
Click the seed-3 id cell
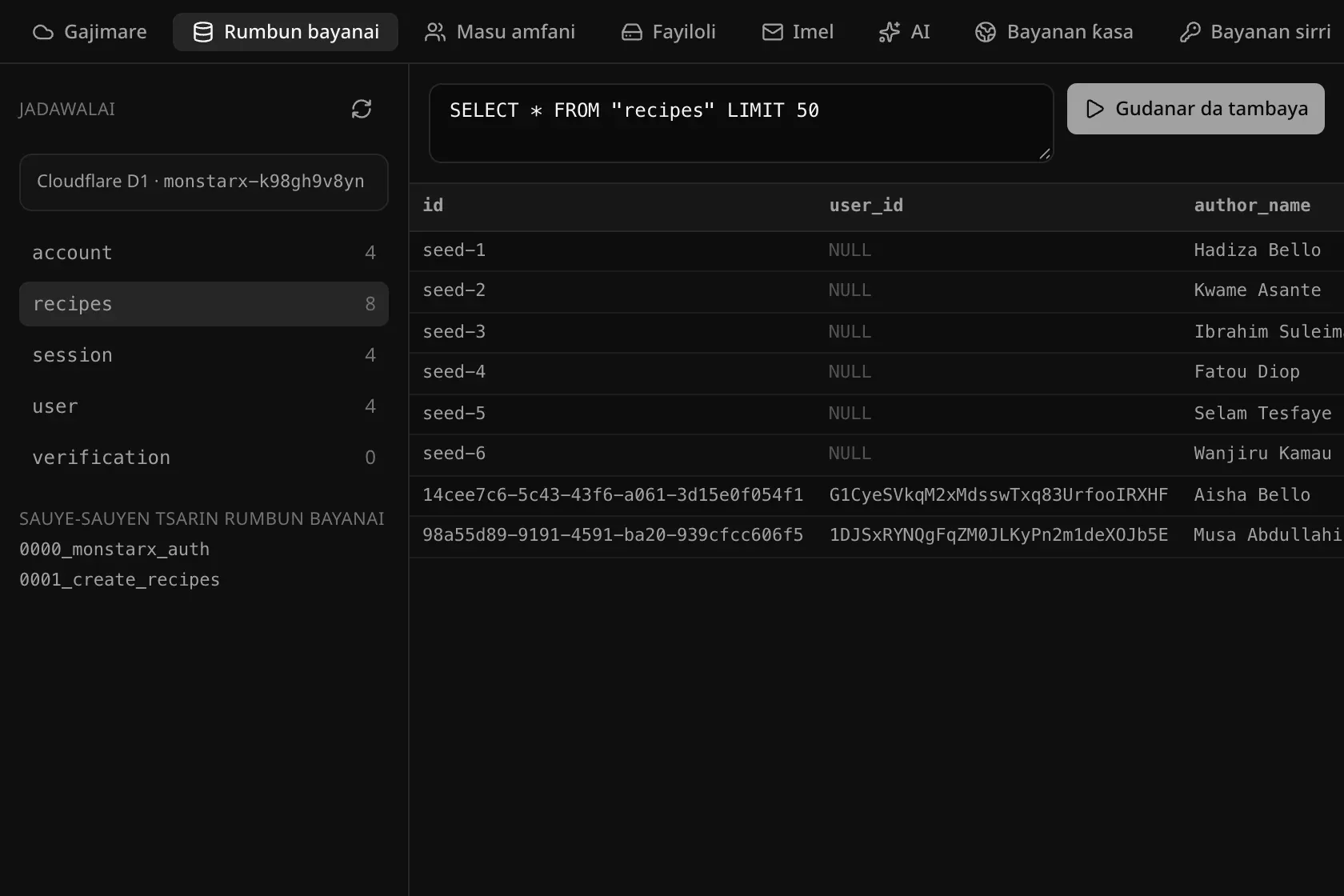pyautogui.click(x=454, y=332)
